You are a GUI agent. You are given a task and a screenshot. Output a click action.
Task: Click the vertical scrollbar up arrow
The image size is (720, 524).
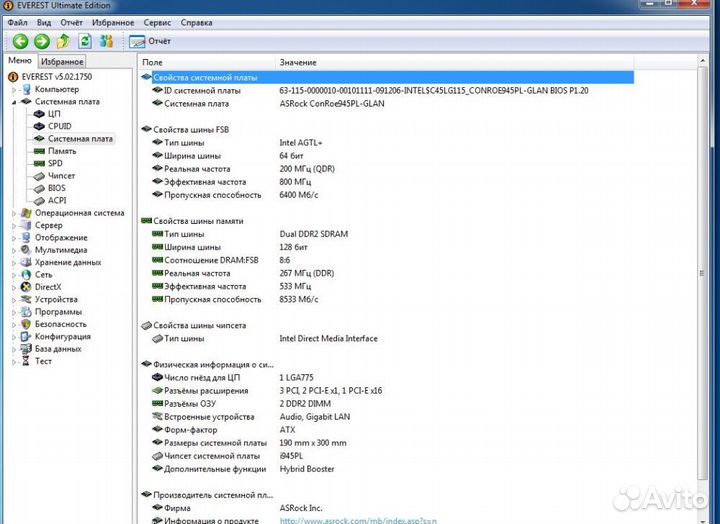pos(702,61)
